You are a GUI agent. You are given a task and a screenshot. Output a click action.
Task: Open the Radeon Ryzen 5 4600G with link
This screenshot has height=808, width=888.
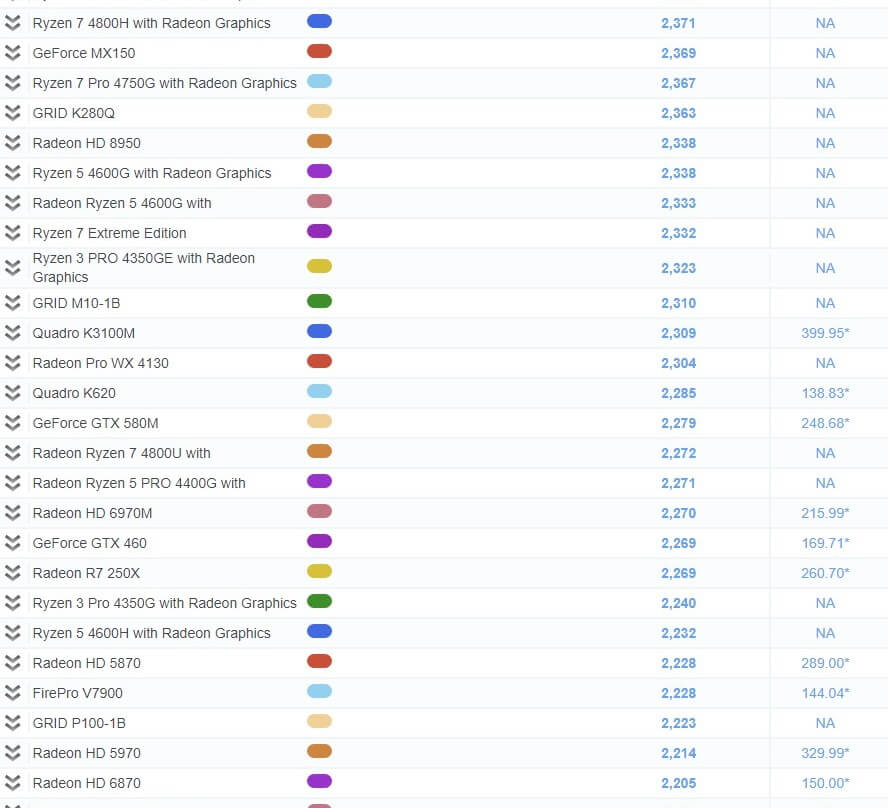pos(122,203)
